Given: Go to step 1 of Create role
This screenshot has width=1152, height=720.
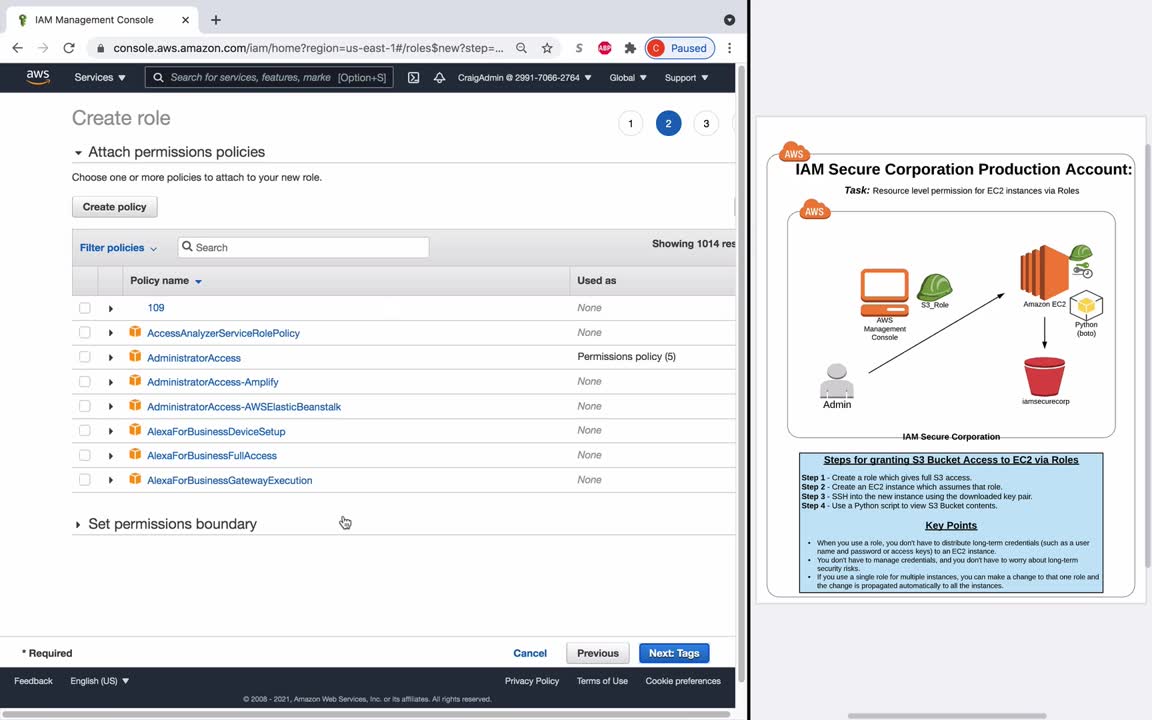Looking at the screenshot, I should tap(630, 123).
